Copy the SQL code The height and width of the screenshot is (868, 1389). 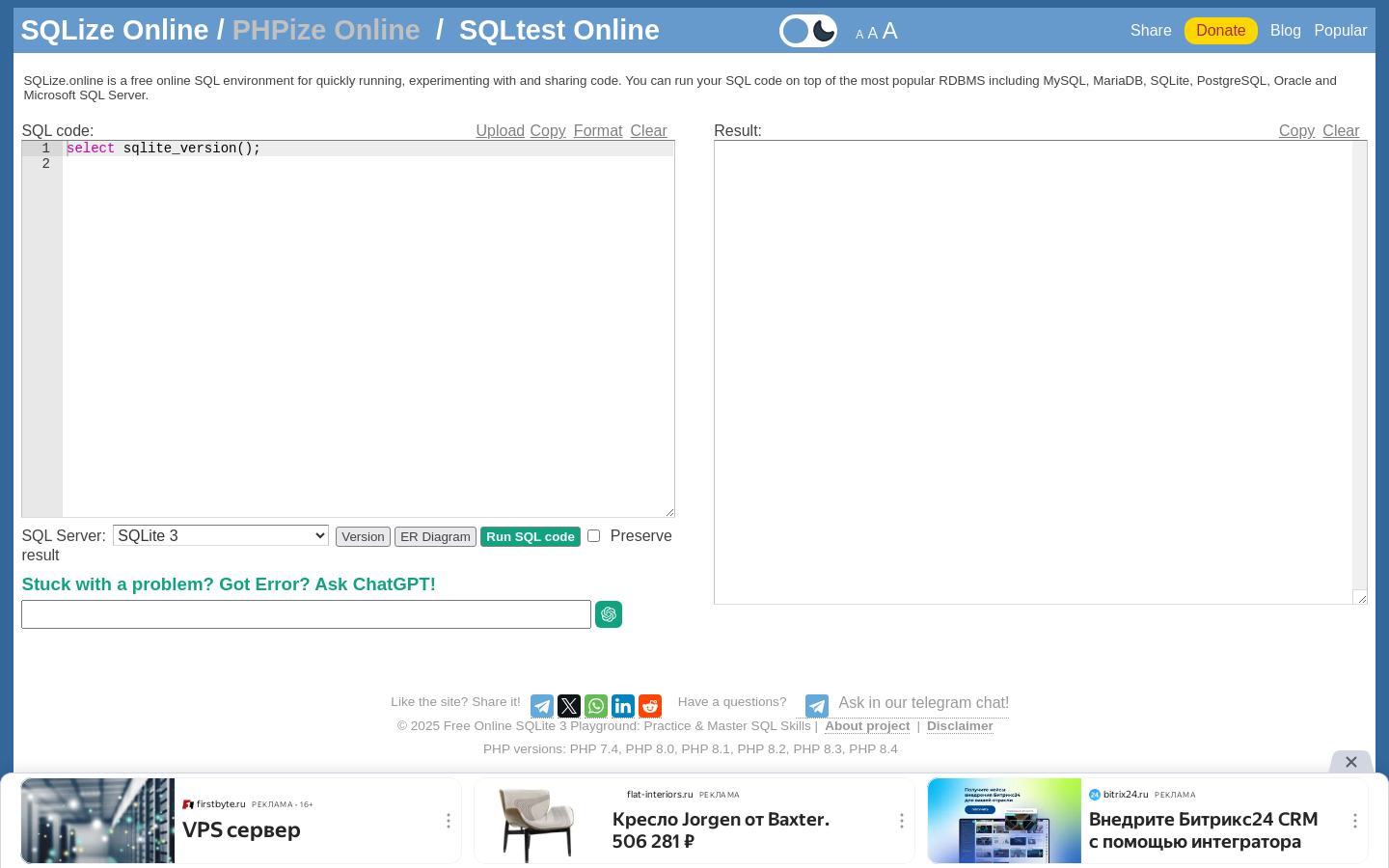(548, 131)
